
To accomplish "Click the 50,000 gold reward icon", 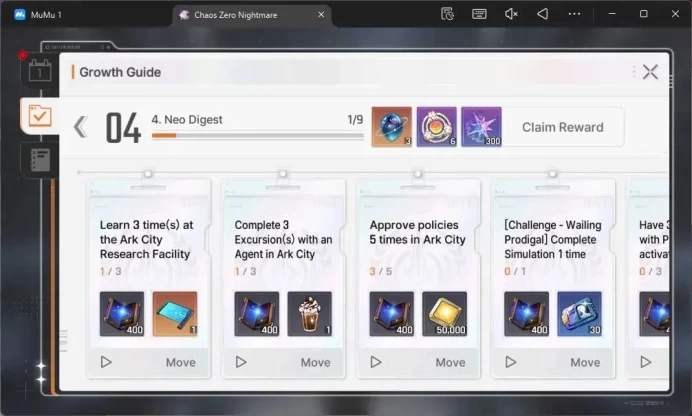I will point(444,314).
